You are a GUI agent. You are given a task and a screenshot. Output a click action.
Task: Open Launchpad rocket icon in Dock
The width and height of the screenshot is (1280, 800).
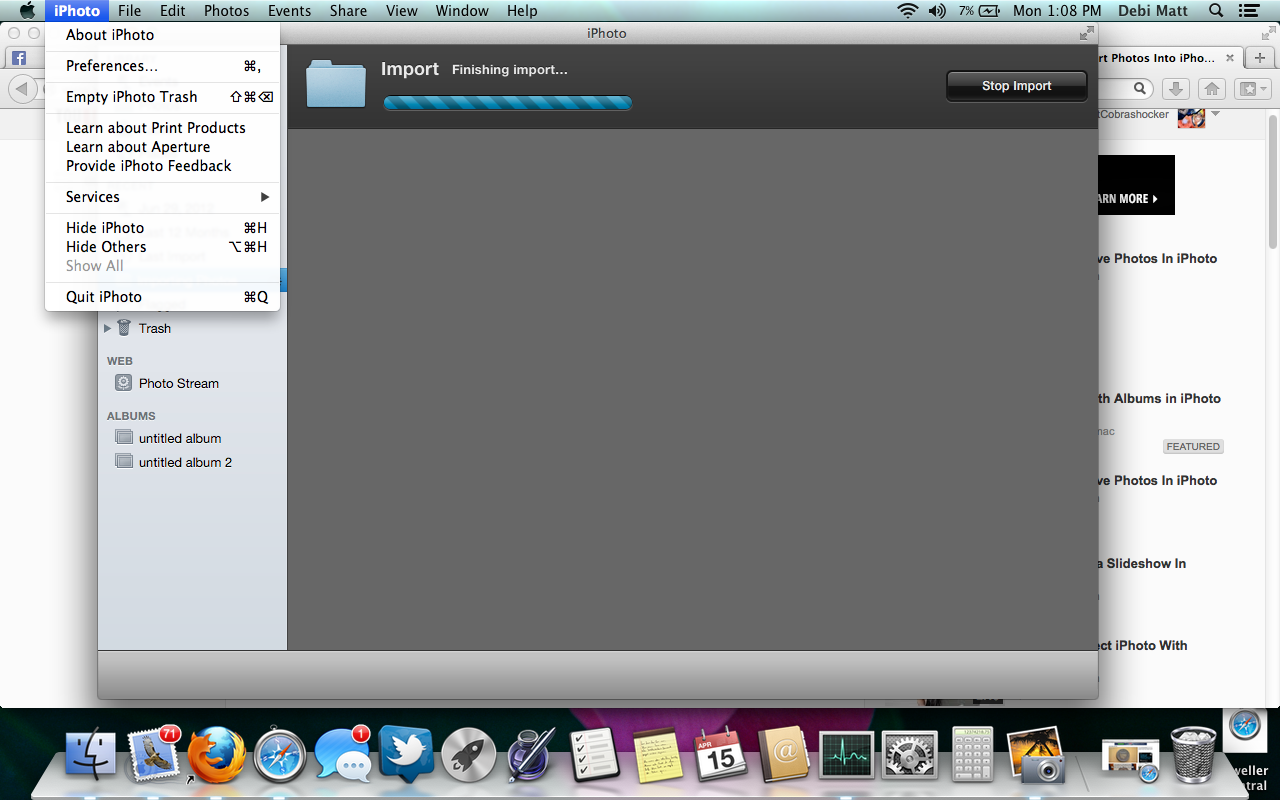coord(468,755)
